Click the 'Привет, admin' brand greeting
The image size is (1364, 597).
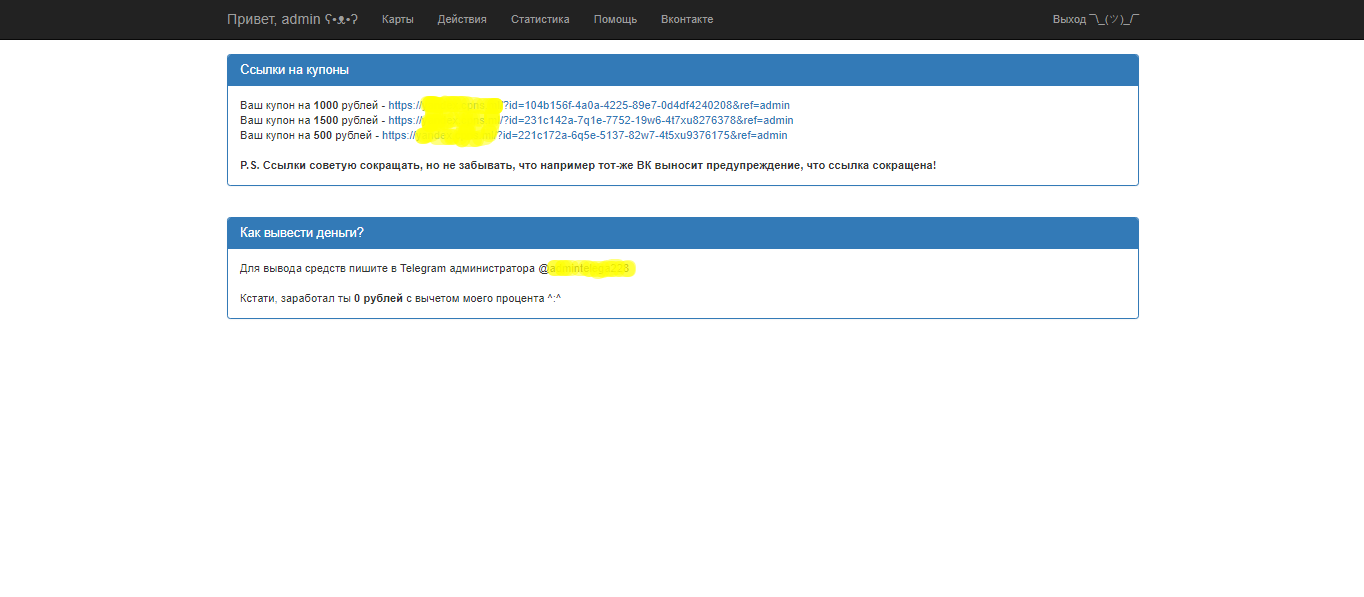[274, 19]
